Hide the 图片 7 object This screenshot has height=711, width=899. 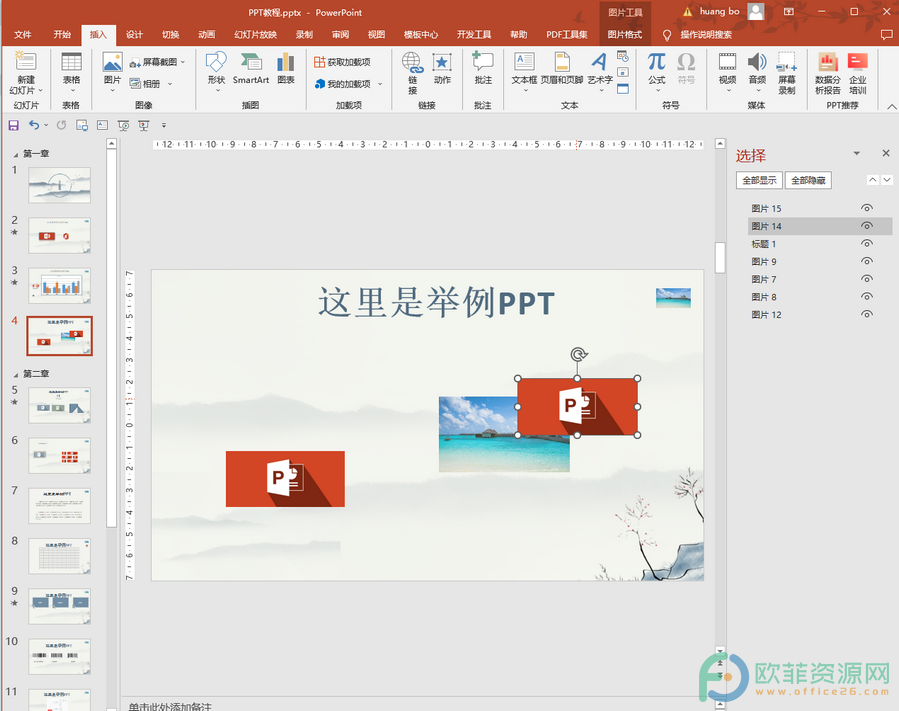pos(867,279)
